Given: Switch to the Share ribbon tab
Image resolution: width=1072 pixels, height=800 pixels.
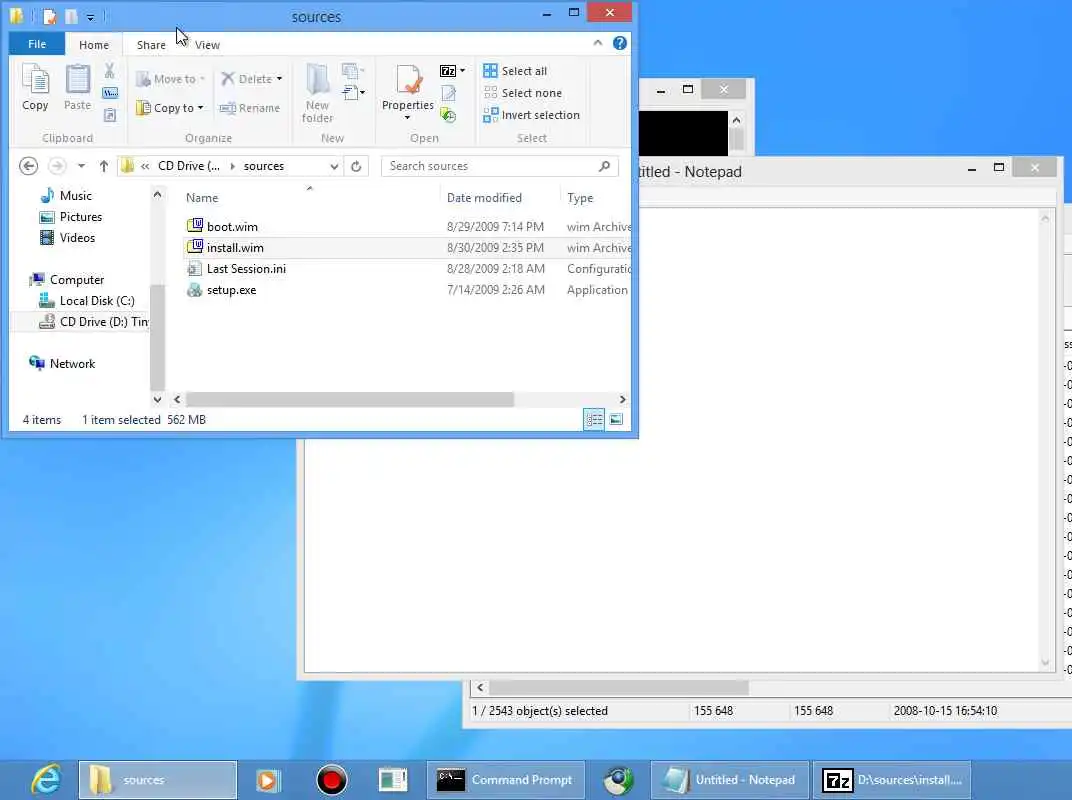Looking at the screenshot, I should 151,44.
